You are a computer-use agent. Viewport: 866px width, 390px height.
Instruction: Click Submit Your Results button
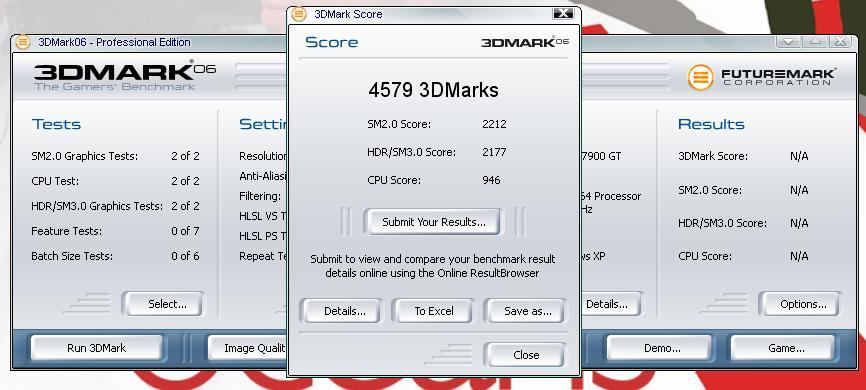tap(434, 222)
